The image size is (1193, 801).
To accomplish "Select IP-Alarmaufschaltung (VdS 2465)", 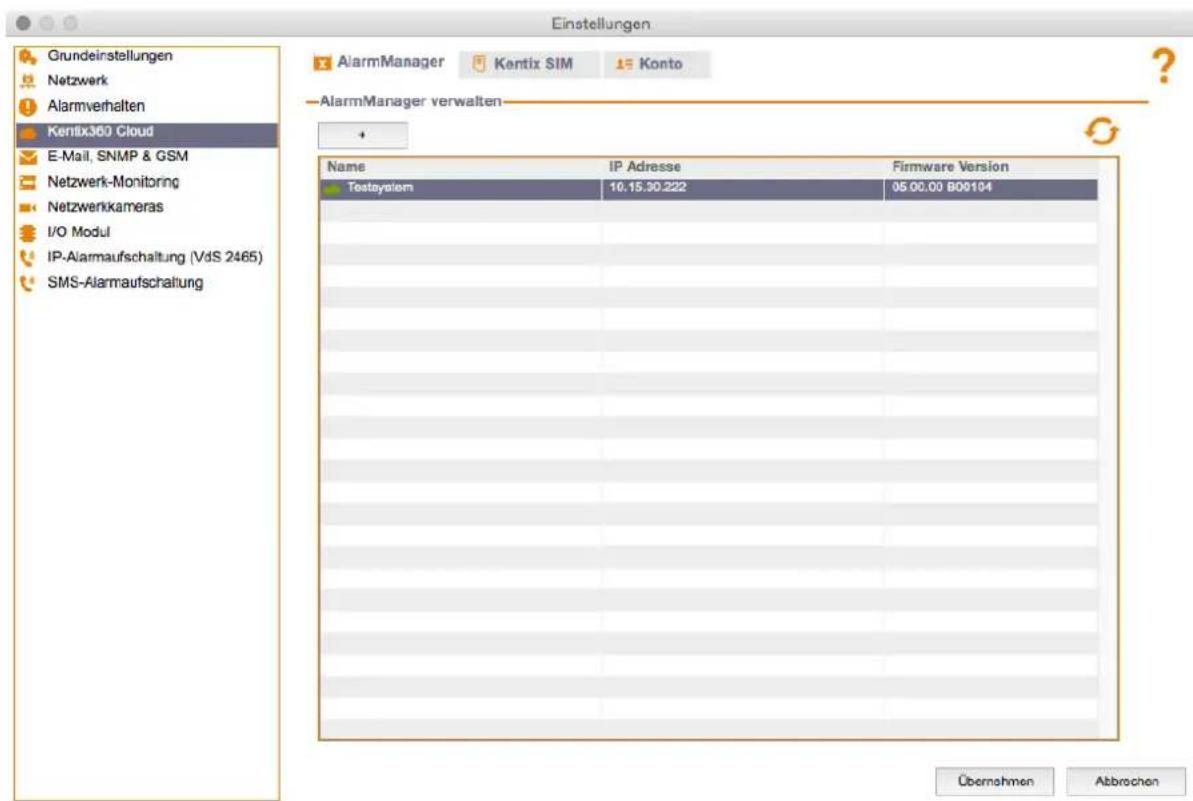I will click(x=154, y=257).
